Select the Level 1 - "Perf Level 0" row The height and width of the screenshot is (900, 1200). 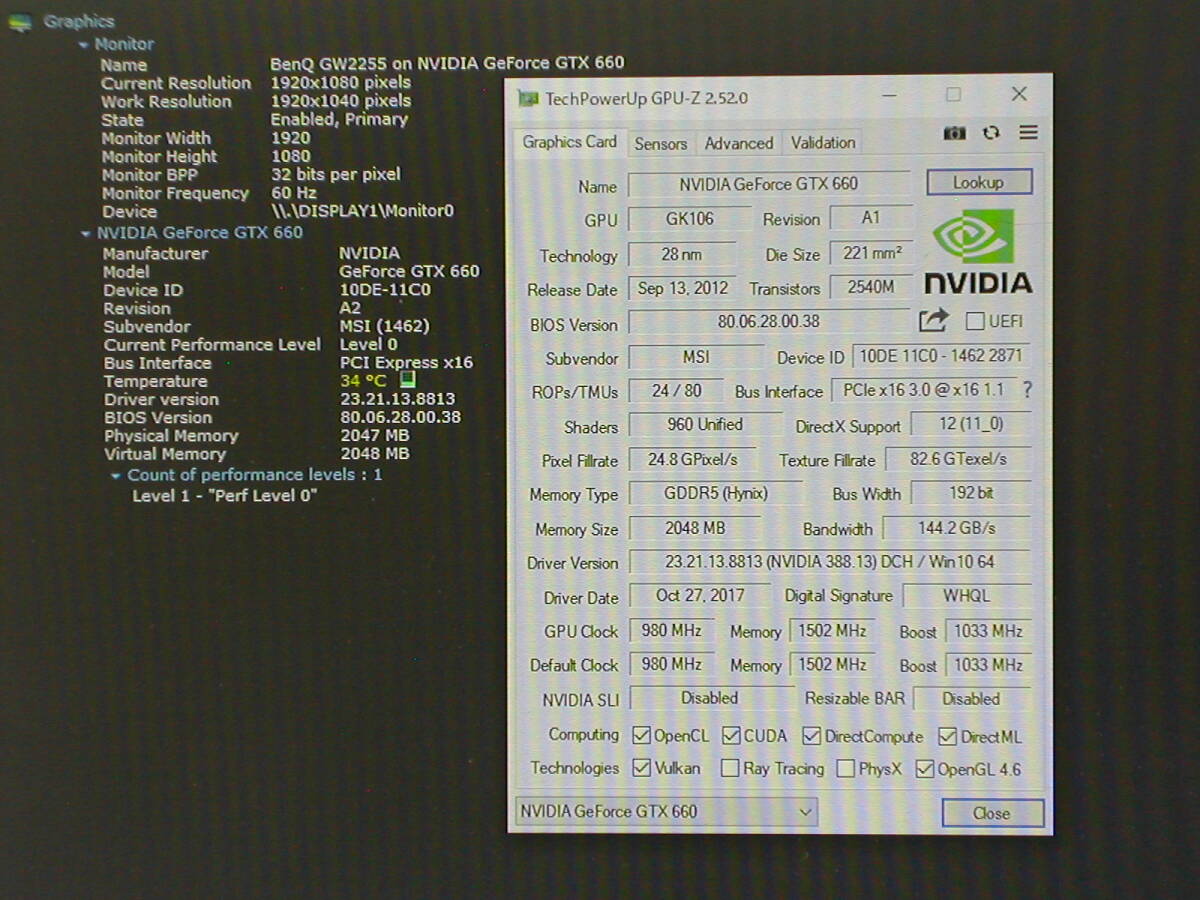click(x=225, y=496)
